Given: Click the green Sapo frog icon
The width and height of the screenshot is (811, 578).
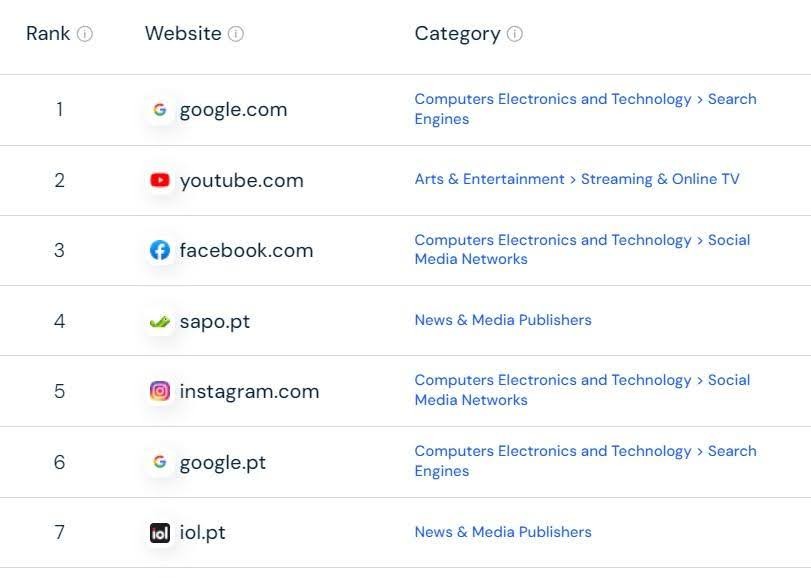Looking at the screenshot, I should pyautogui.click(x=160, y=322).
